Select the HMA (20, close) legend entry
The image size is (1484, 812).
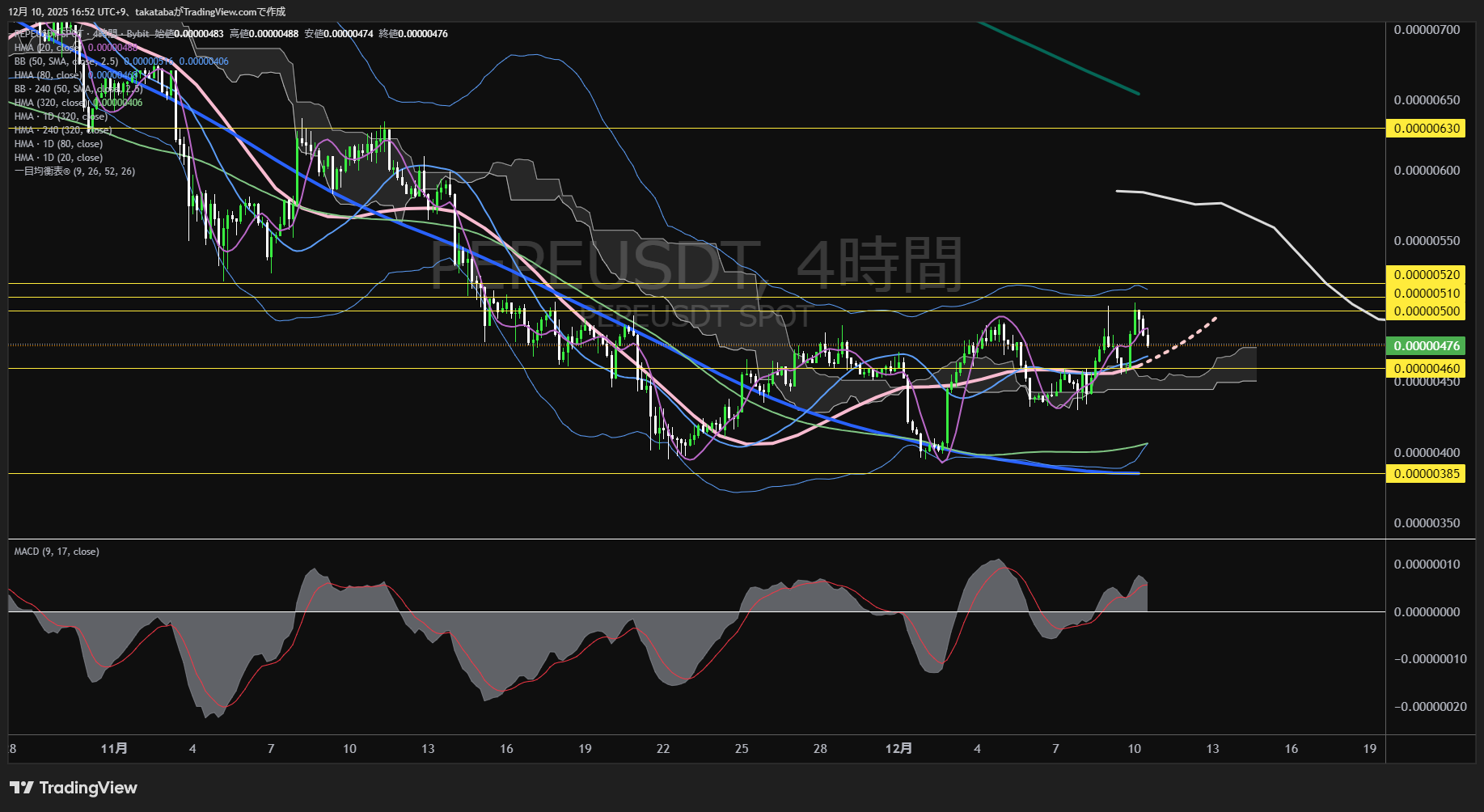pyautogui.click(x=49, y=48)
